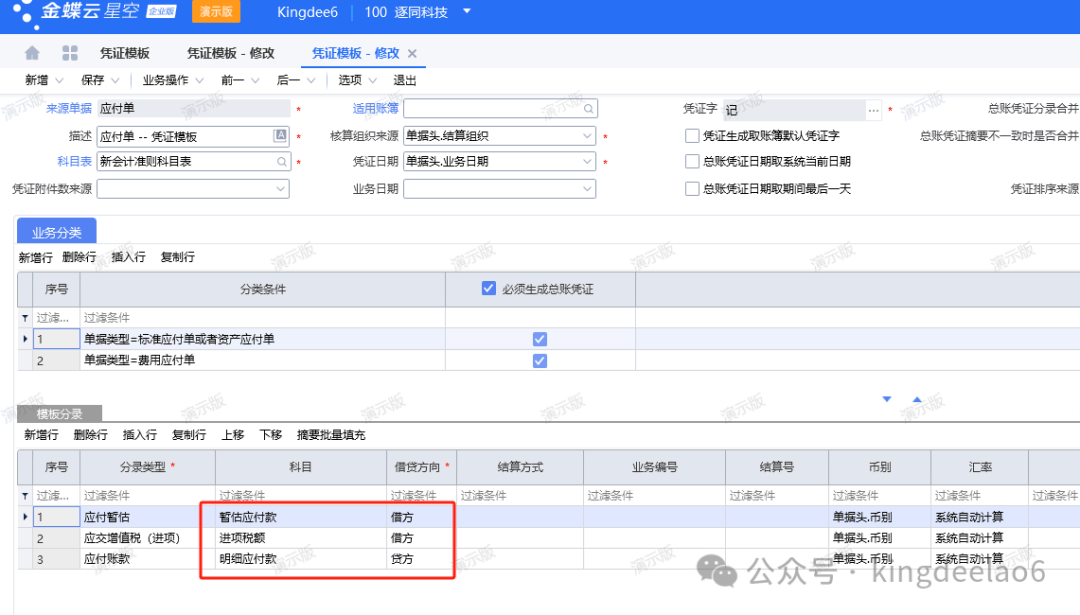Open the app grid menu icon
The height and width of the screenshot is (615, 1080).
[x=70, y=53]
